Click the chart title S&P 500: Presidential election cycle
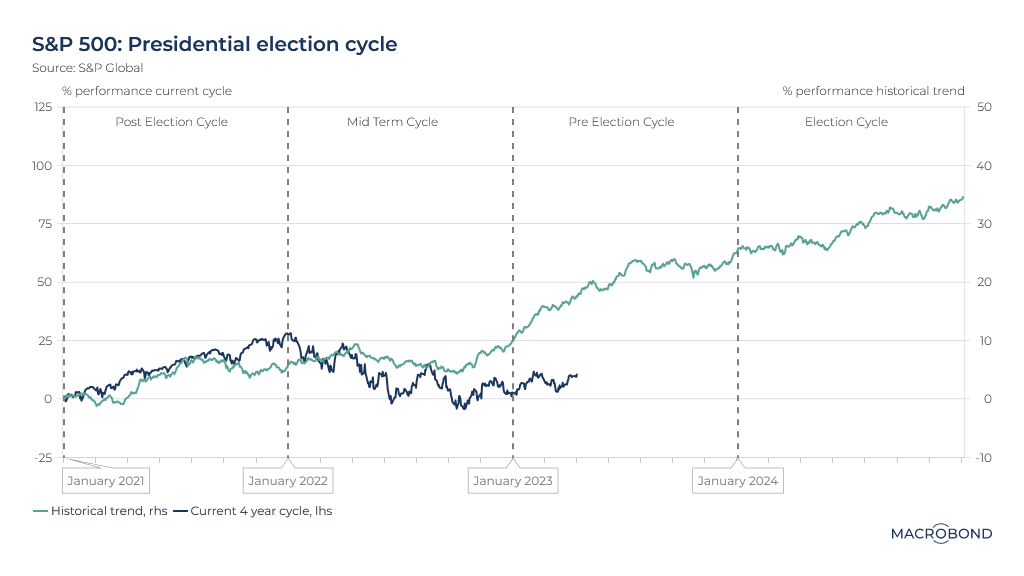The width and height of the screenshot is (1024, 576). click(215, 44)
